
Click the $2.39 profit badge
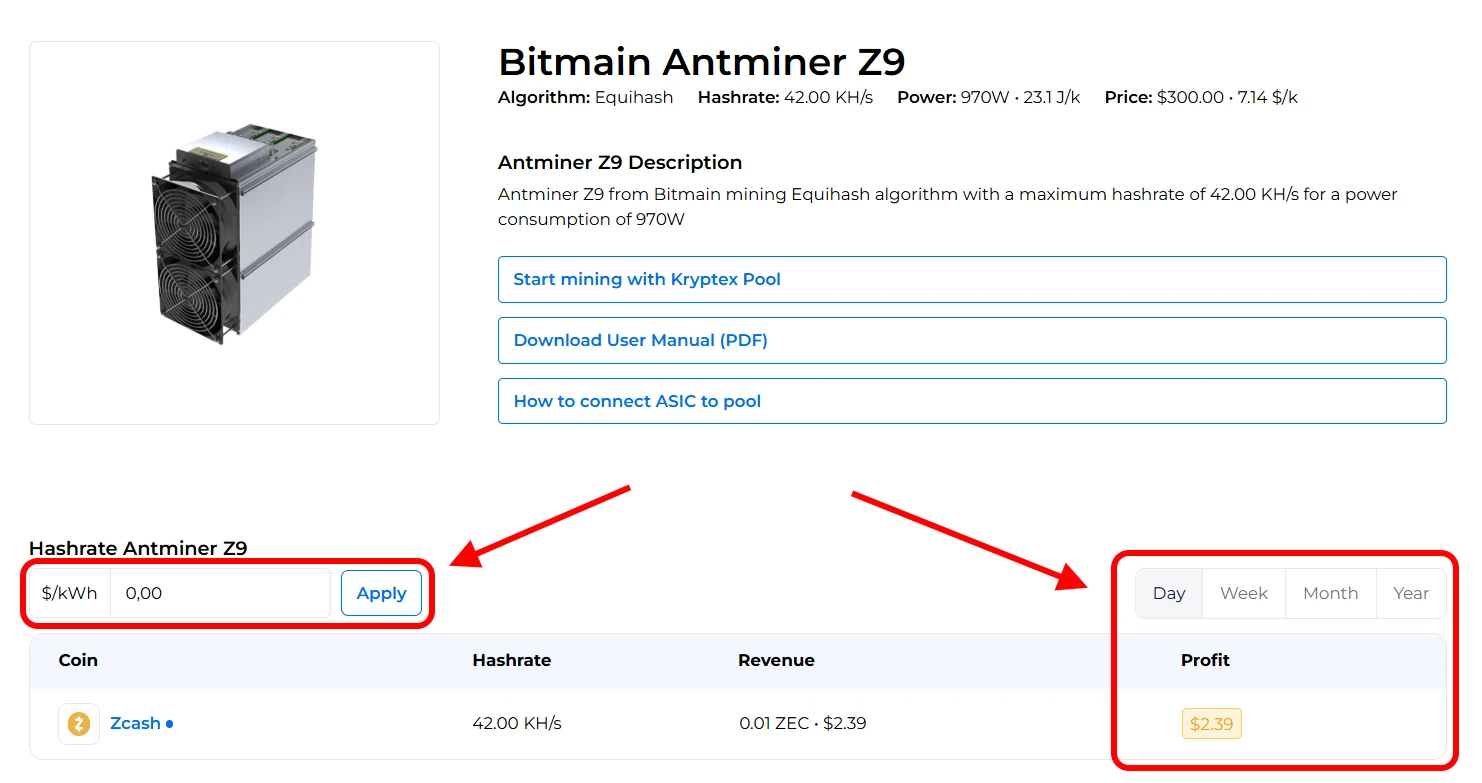[1210, 724]
